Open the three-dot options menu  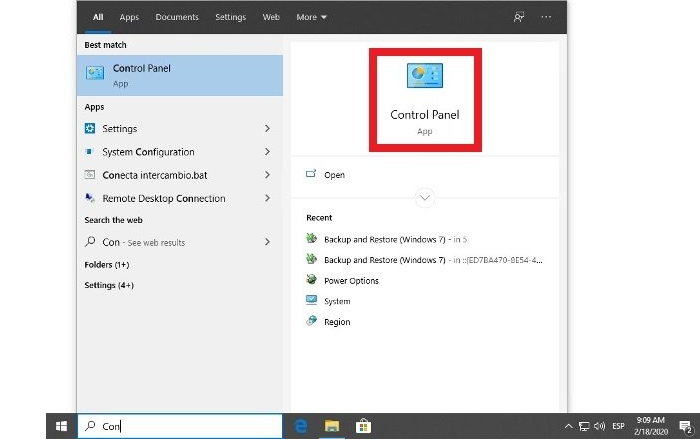click(546, 17)
